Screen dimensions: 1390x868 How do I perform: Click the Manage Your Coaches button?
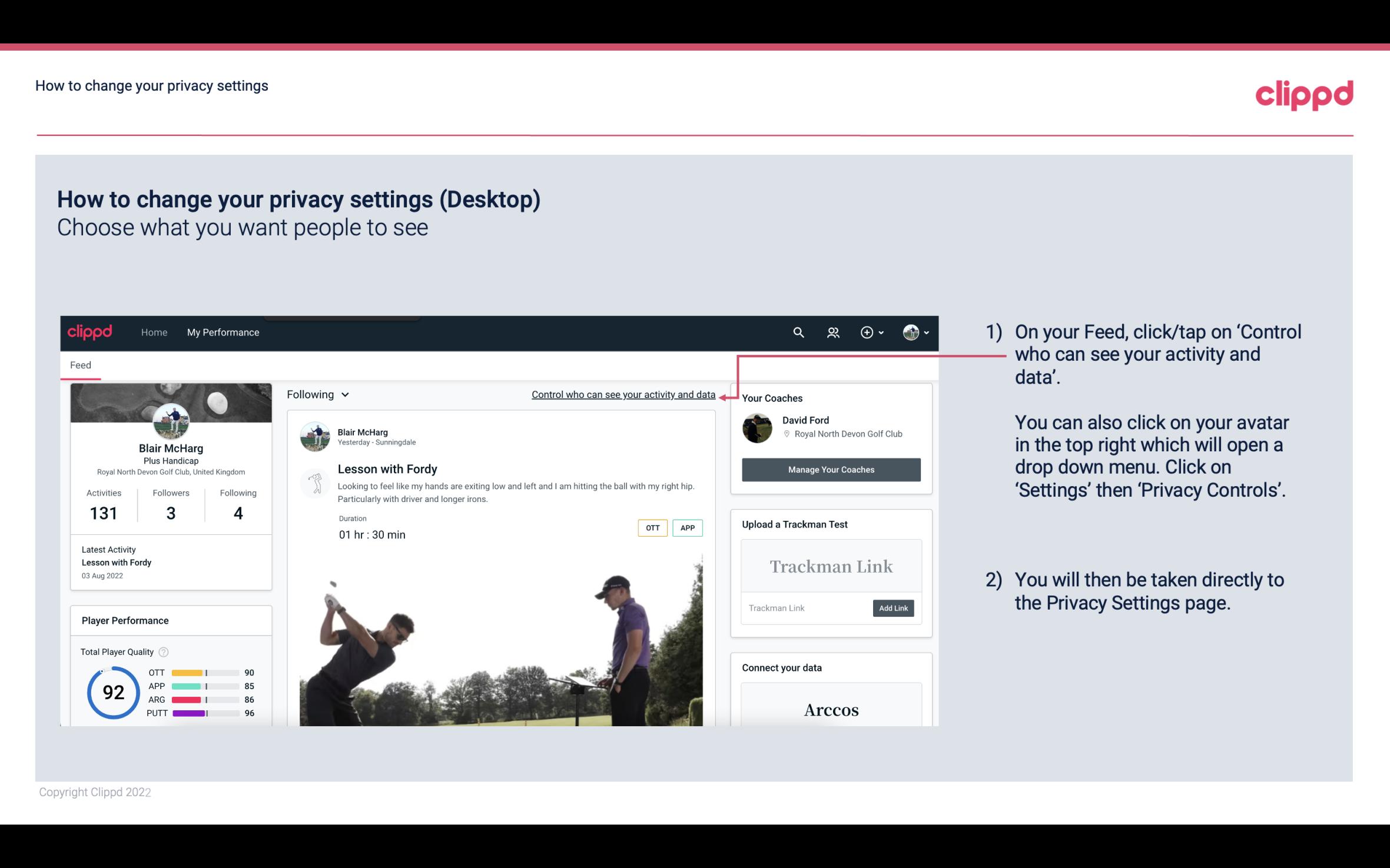(x=831, y=469)
